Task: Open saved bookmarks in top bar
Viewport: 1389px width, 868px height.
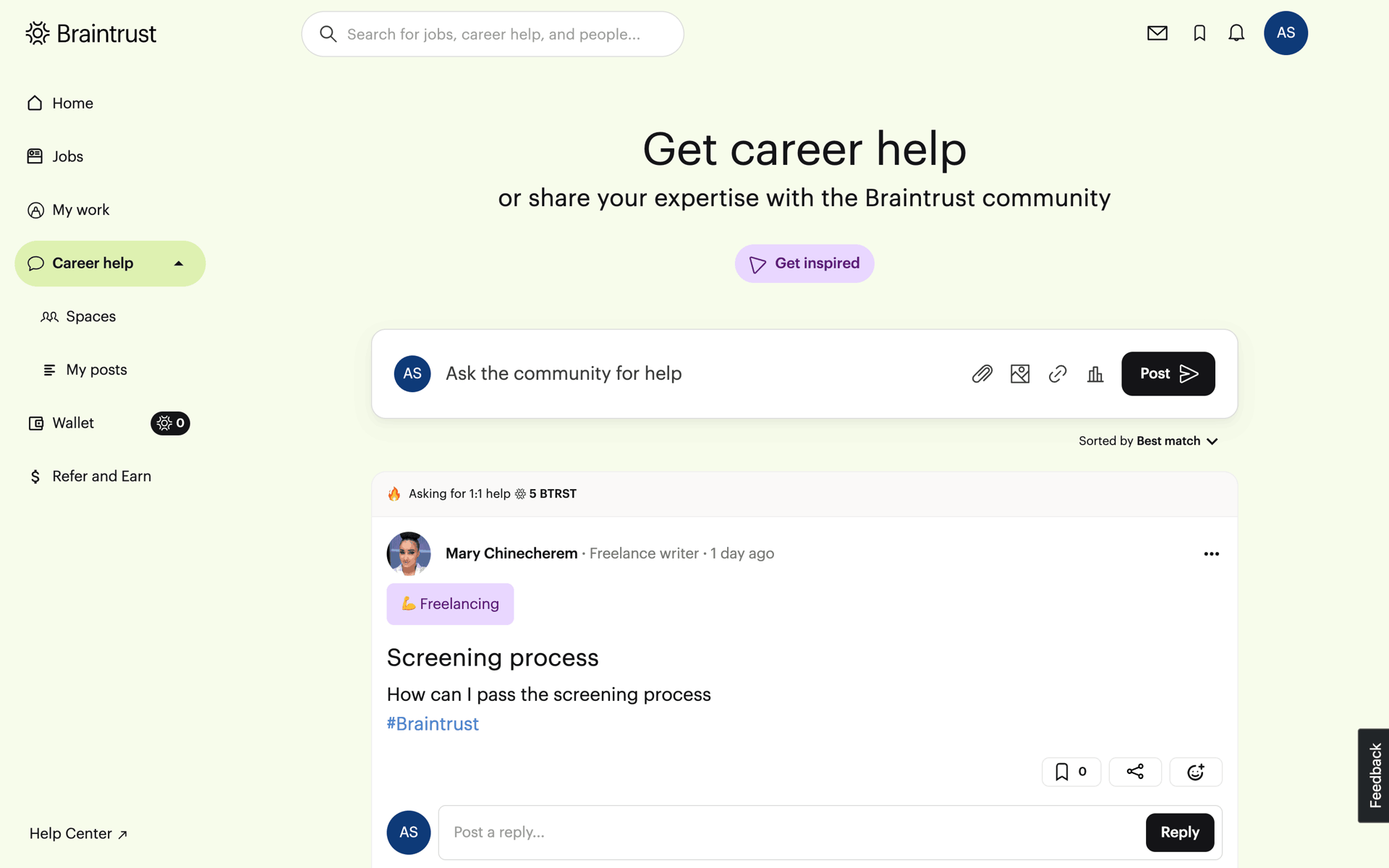Action: [1199, 33]
